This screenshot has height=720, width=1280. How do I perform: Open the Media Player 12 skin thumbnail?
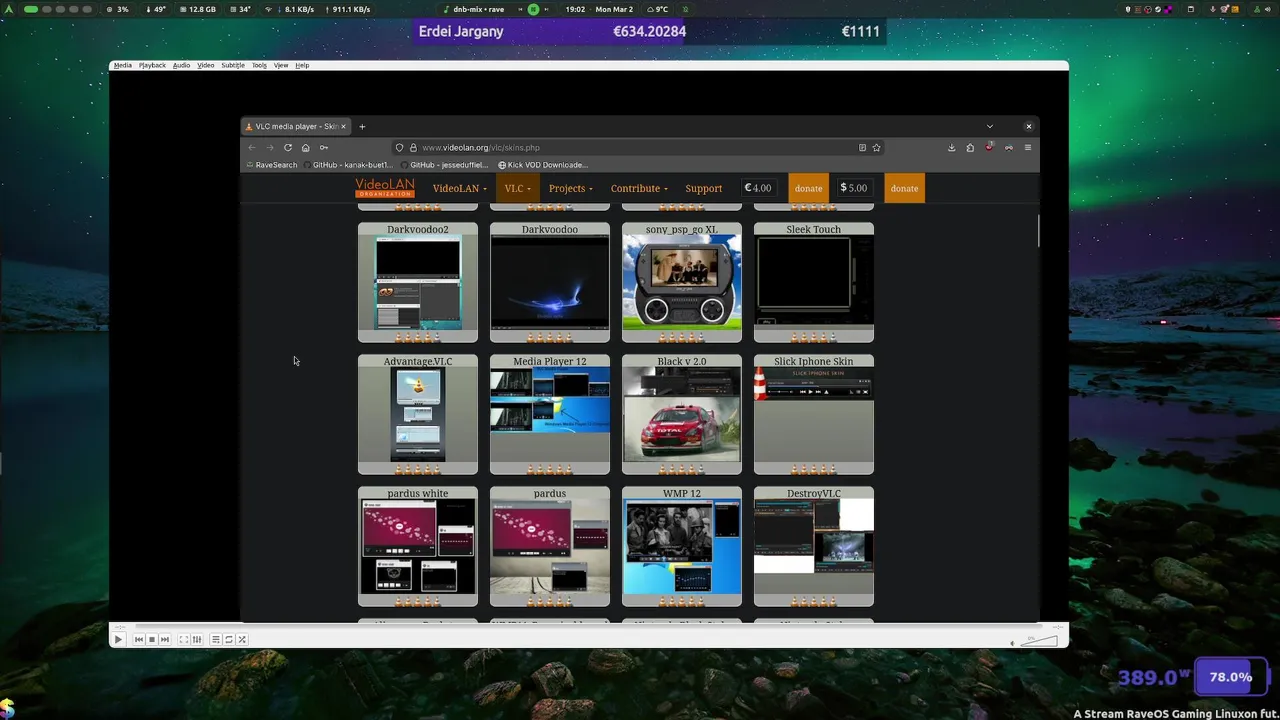coord(550,414)
